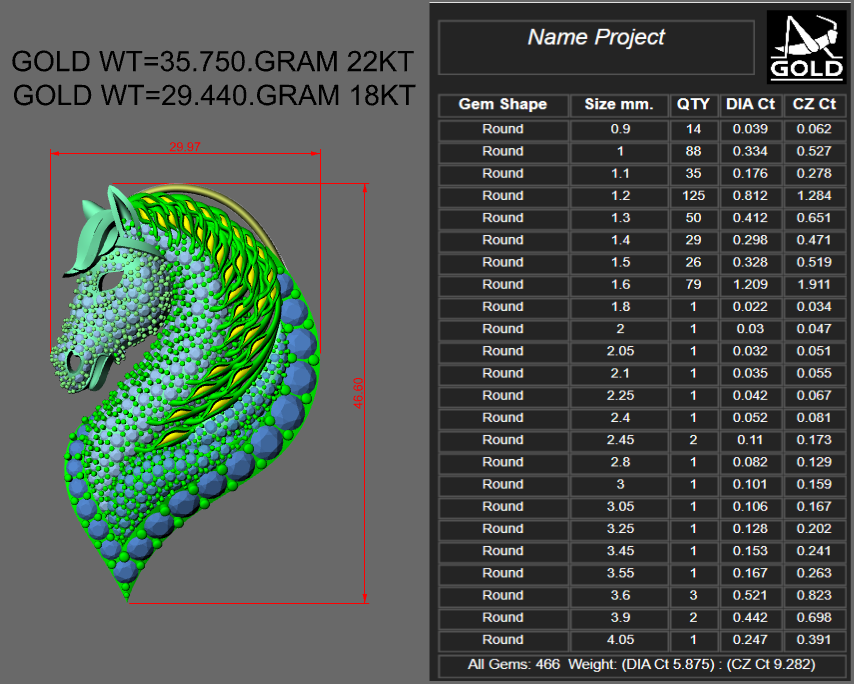Screen dimensions: 854x684
Task: Click the All Gems 466 totals row
Action: (x=642, y=665)
